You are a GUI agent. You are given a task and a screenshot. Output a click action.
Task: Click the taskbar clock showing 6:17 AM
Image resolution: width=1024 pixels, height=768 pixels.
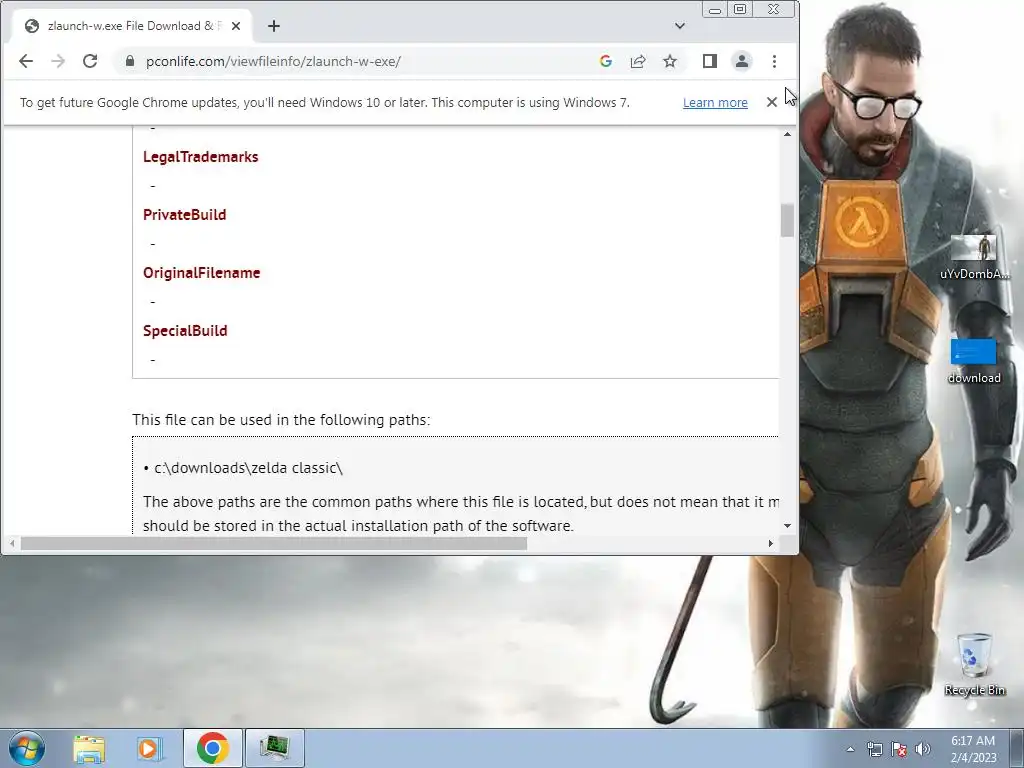click(x=973, y=749)
